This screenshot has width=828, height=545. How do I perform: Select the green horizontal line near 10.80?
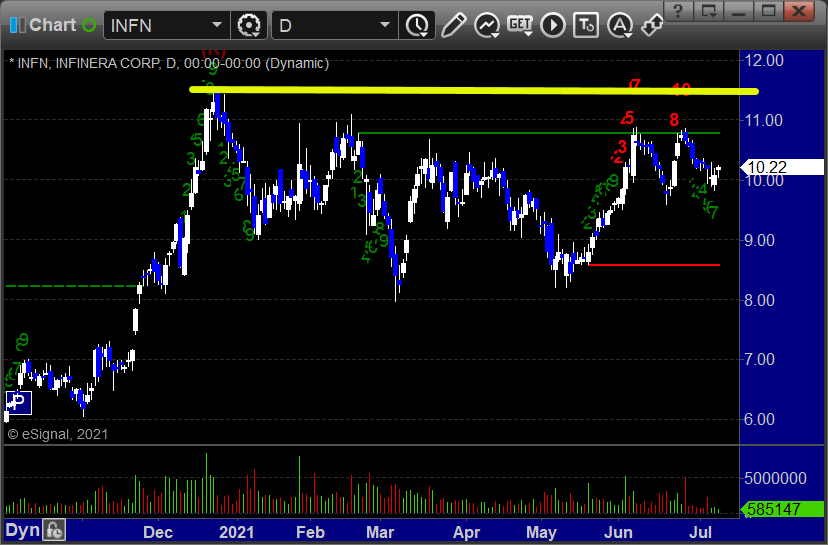[x=539, y=133]
